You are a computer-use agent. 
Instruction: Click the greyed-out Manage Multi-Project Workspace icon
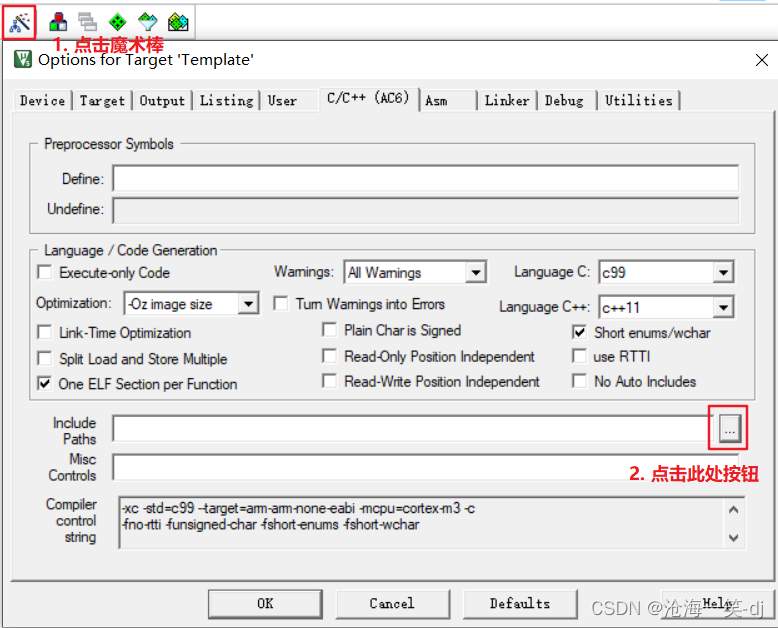(x=87, y=22)
